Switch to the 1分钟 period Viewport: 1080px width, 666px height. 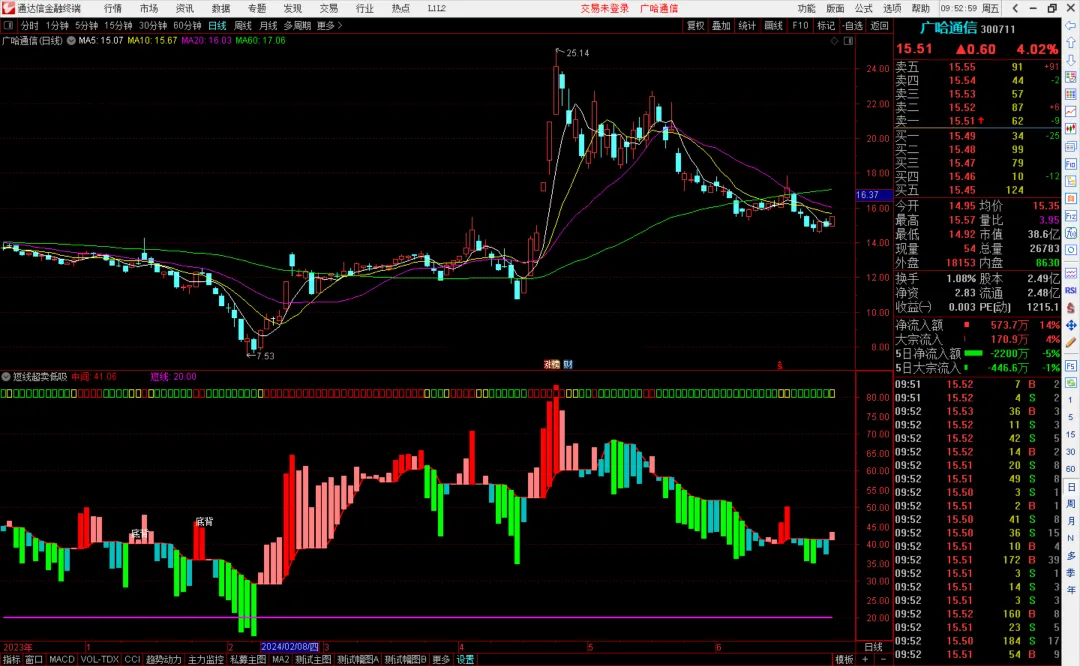tap(57, 25)
